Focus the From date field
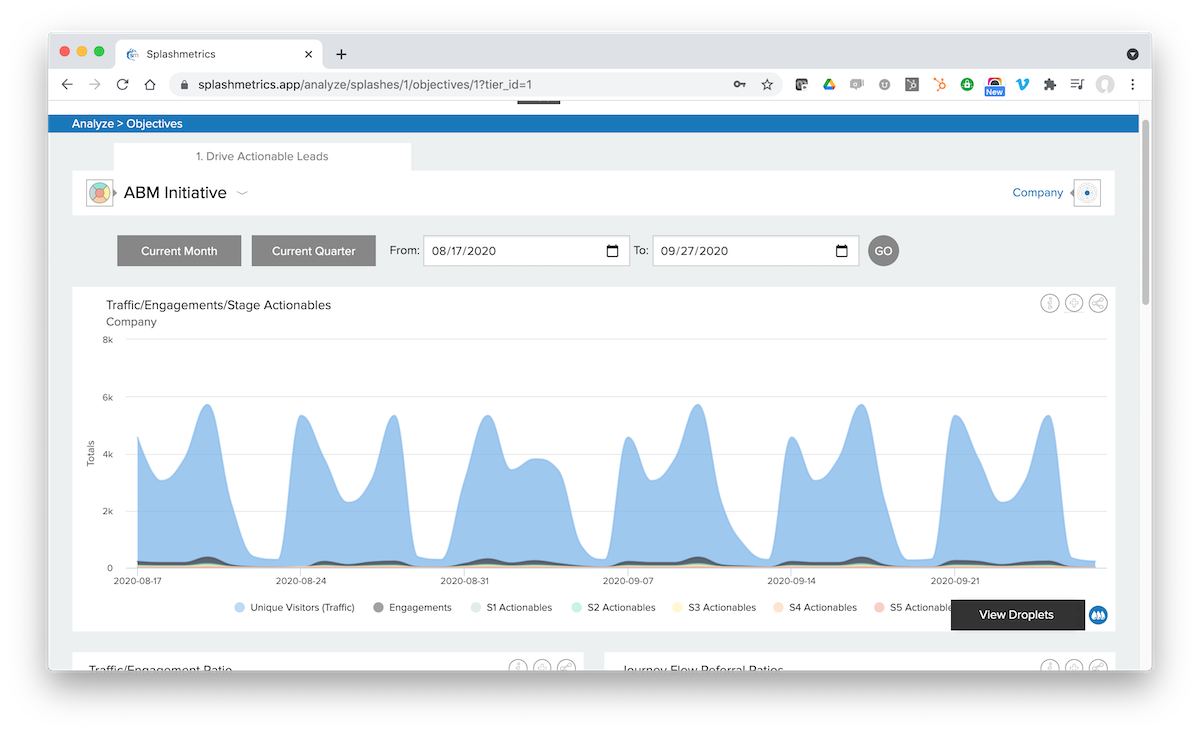The width and height of the screenshot is (1200, 734). (526, 251)
